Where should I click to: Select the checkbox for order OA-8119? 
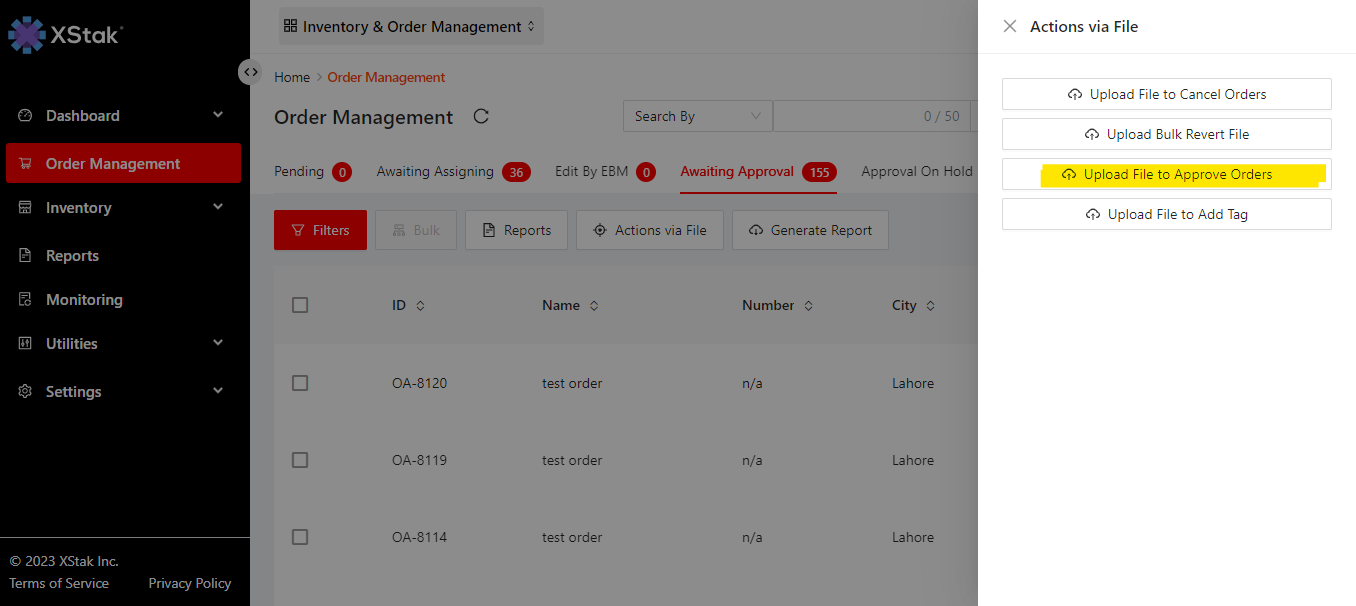[300, 460]
